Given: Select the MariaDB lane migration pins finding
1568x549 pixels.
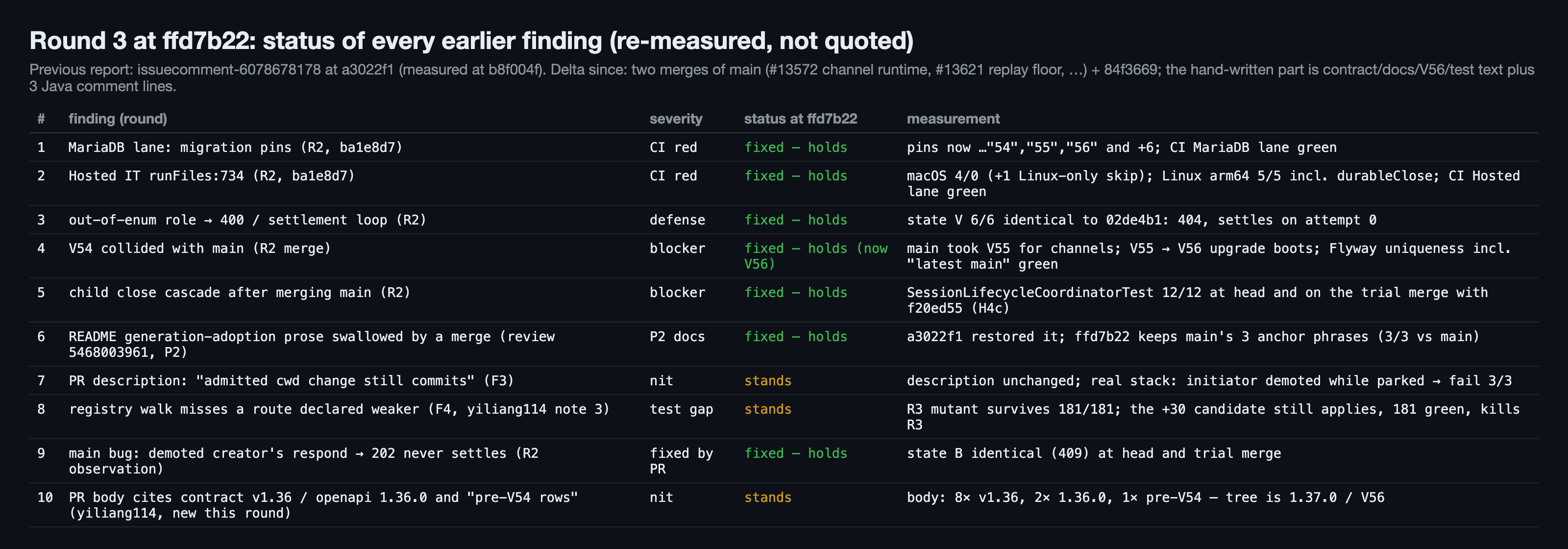Looking at the screenshot, I should (236, 147).
